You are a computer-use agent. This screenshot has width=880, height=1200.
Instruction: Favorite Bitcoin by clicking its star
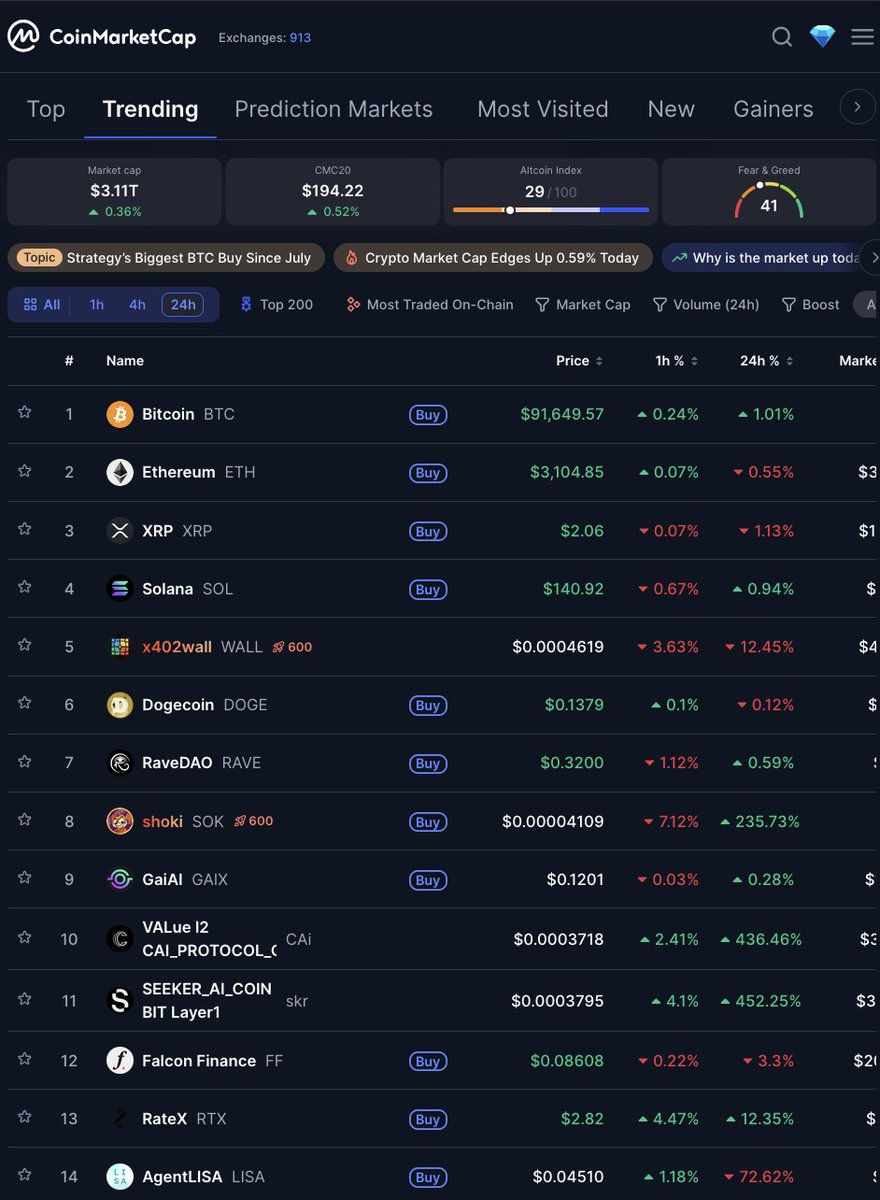[24, 413]
